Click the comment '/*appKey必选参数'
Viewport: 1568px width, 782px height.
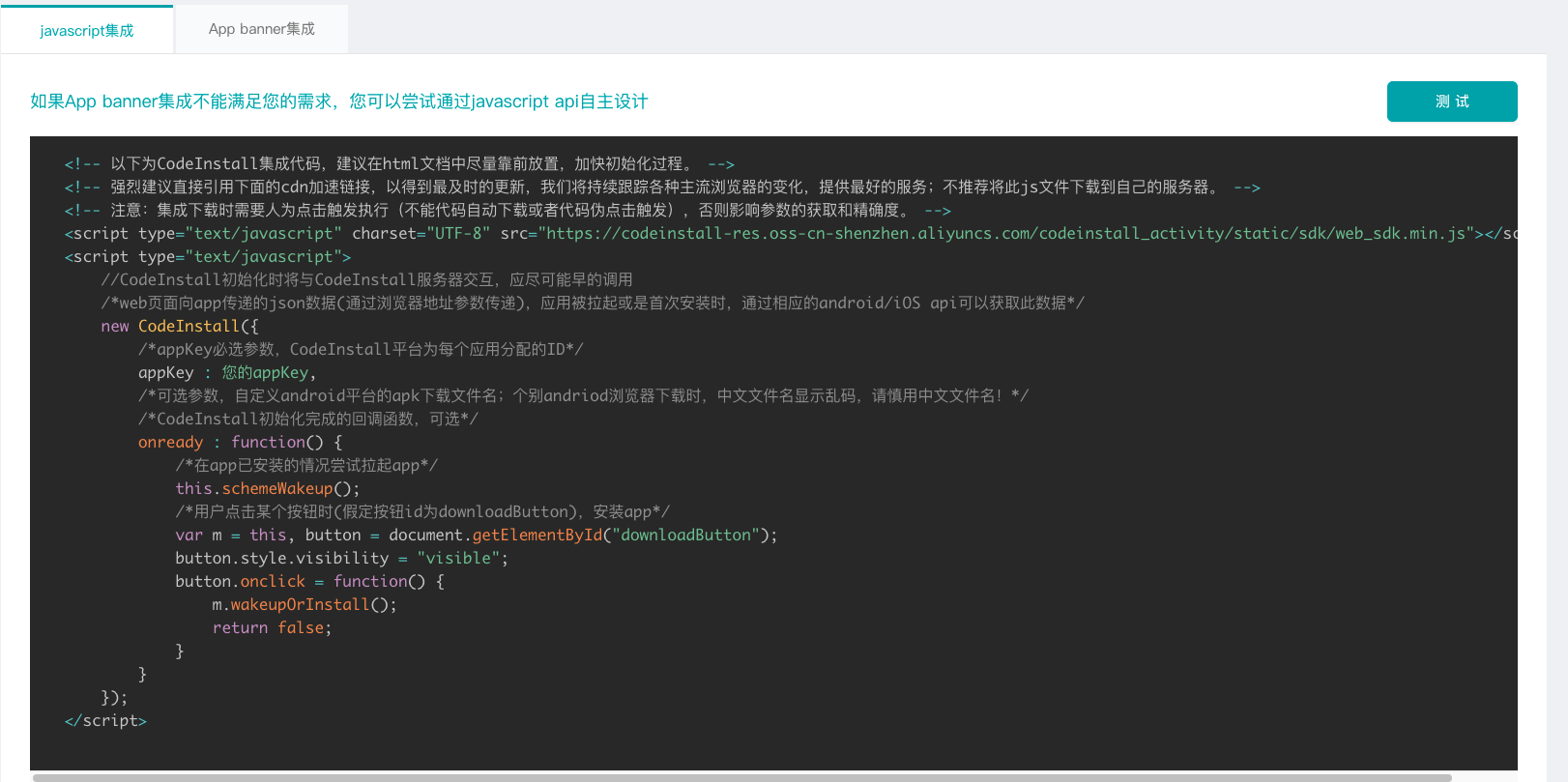coord(361,349)
